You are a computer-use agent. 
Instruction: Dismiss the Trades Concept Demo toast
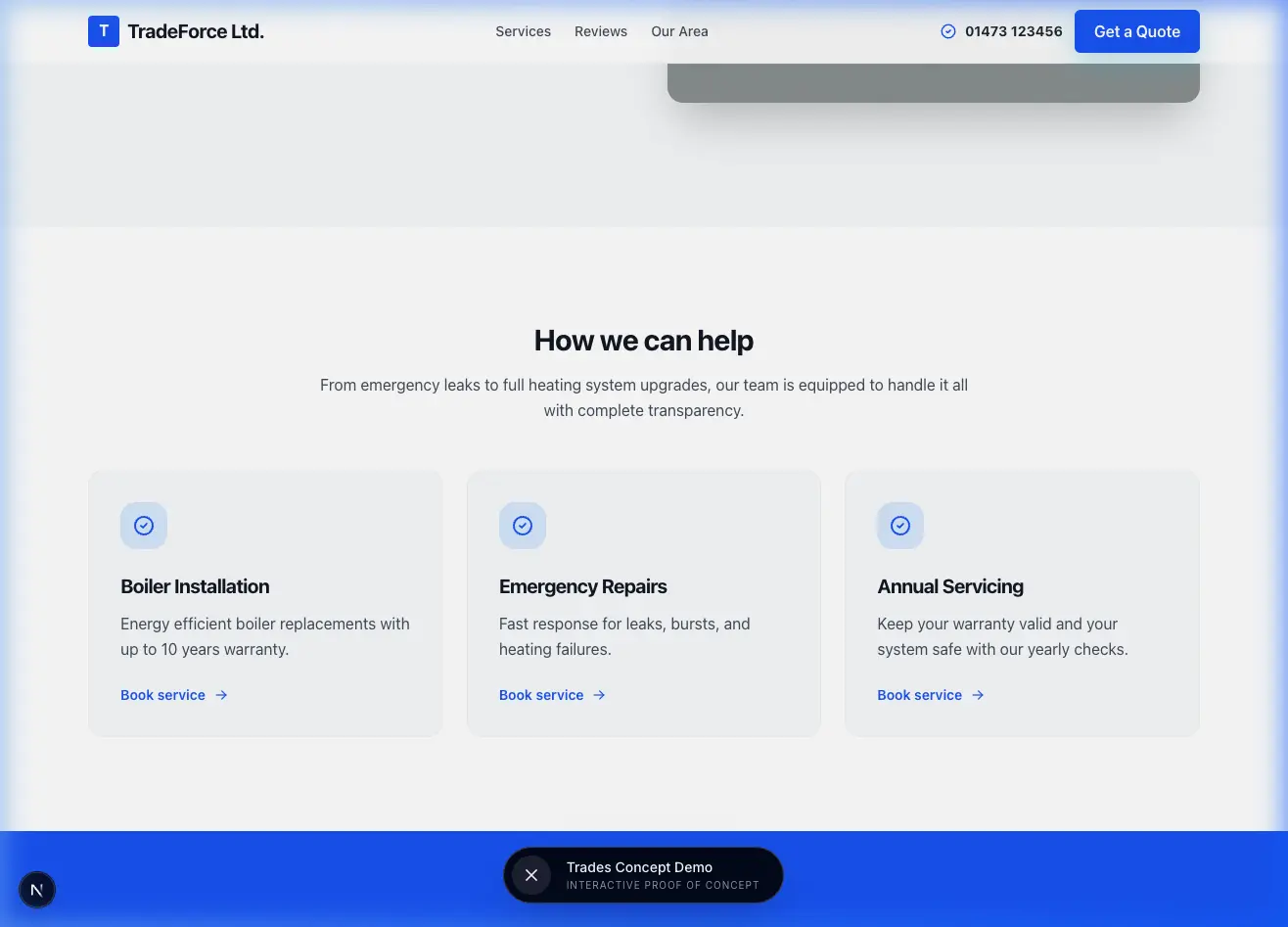tap(530, 875)
